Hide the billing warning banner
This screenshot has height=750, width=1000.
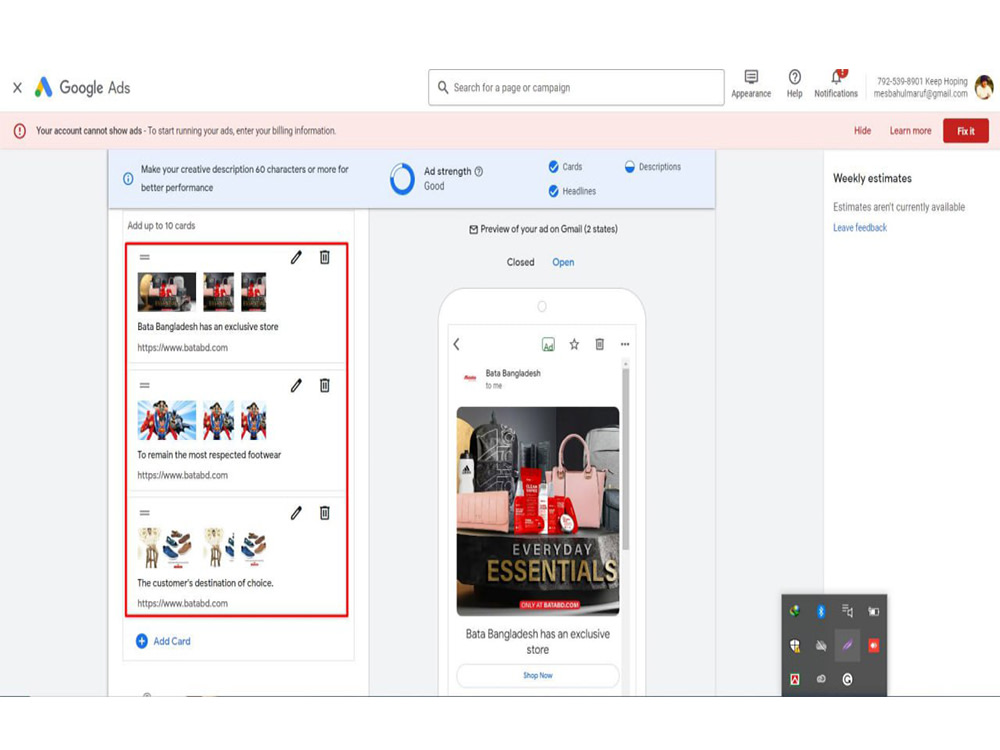click(x=862, y=131)
